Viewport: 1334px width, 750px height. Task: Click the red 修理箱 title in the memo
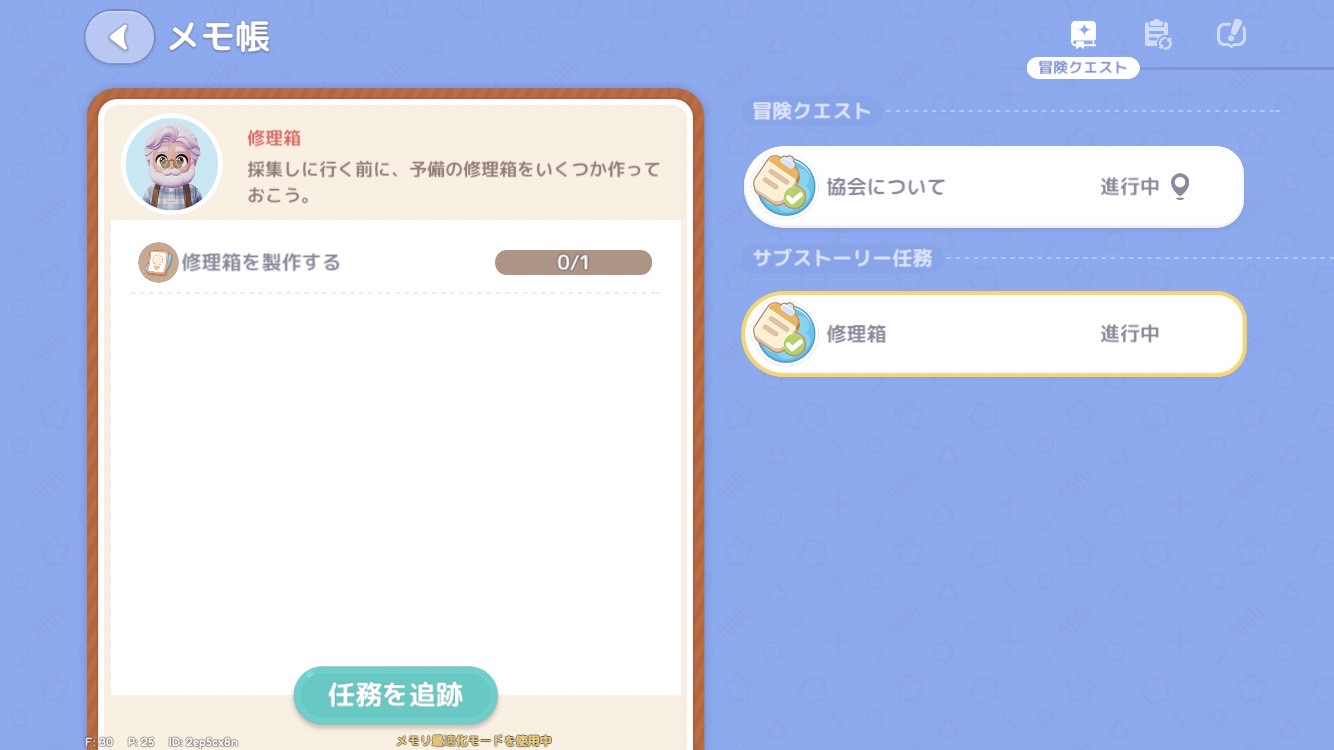point(274,138)
